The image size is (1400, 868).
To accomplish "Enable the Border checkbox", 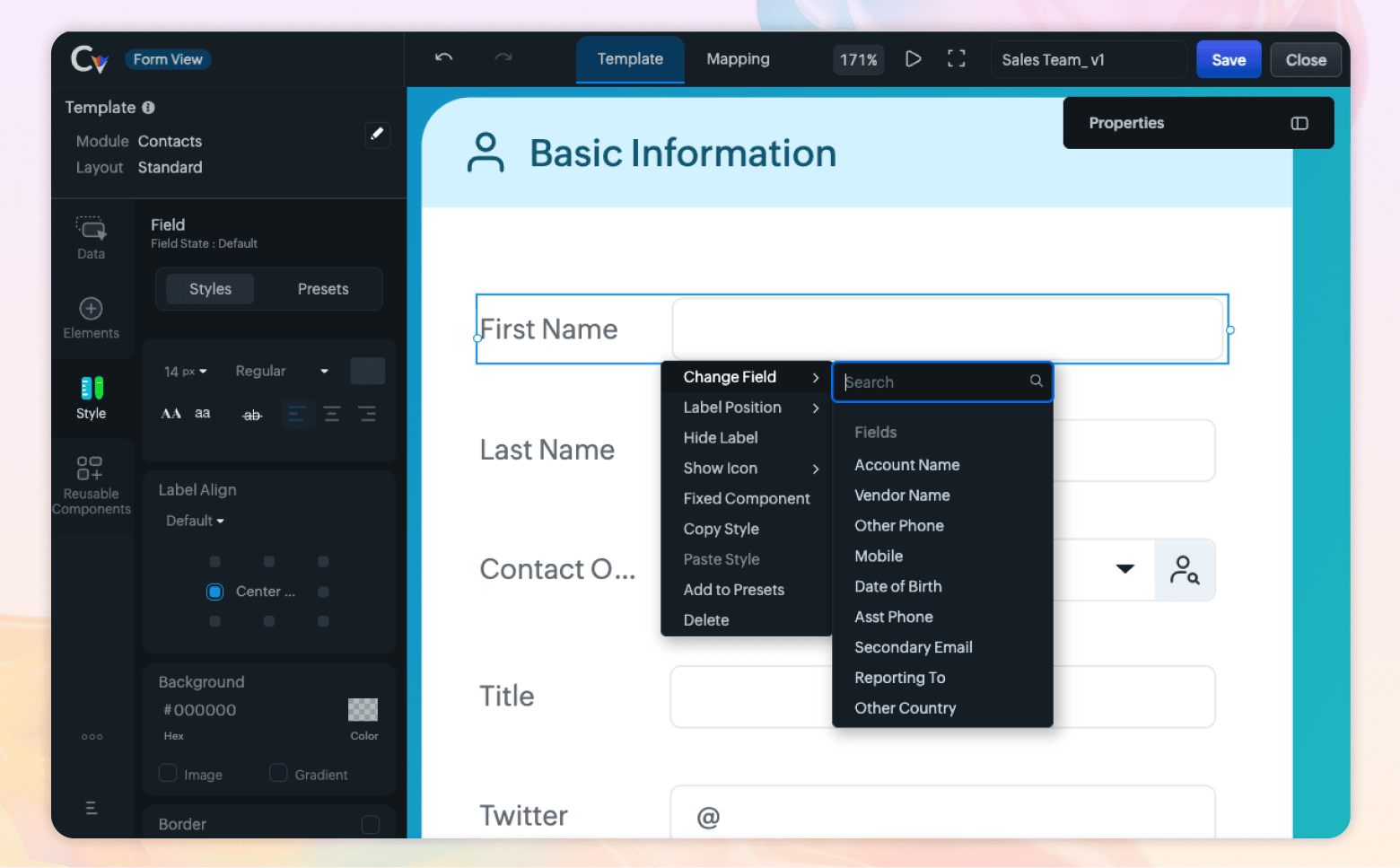I will (370, 824).
